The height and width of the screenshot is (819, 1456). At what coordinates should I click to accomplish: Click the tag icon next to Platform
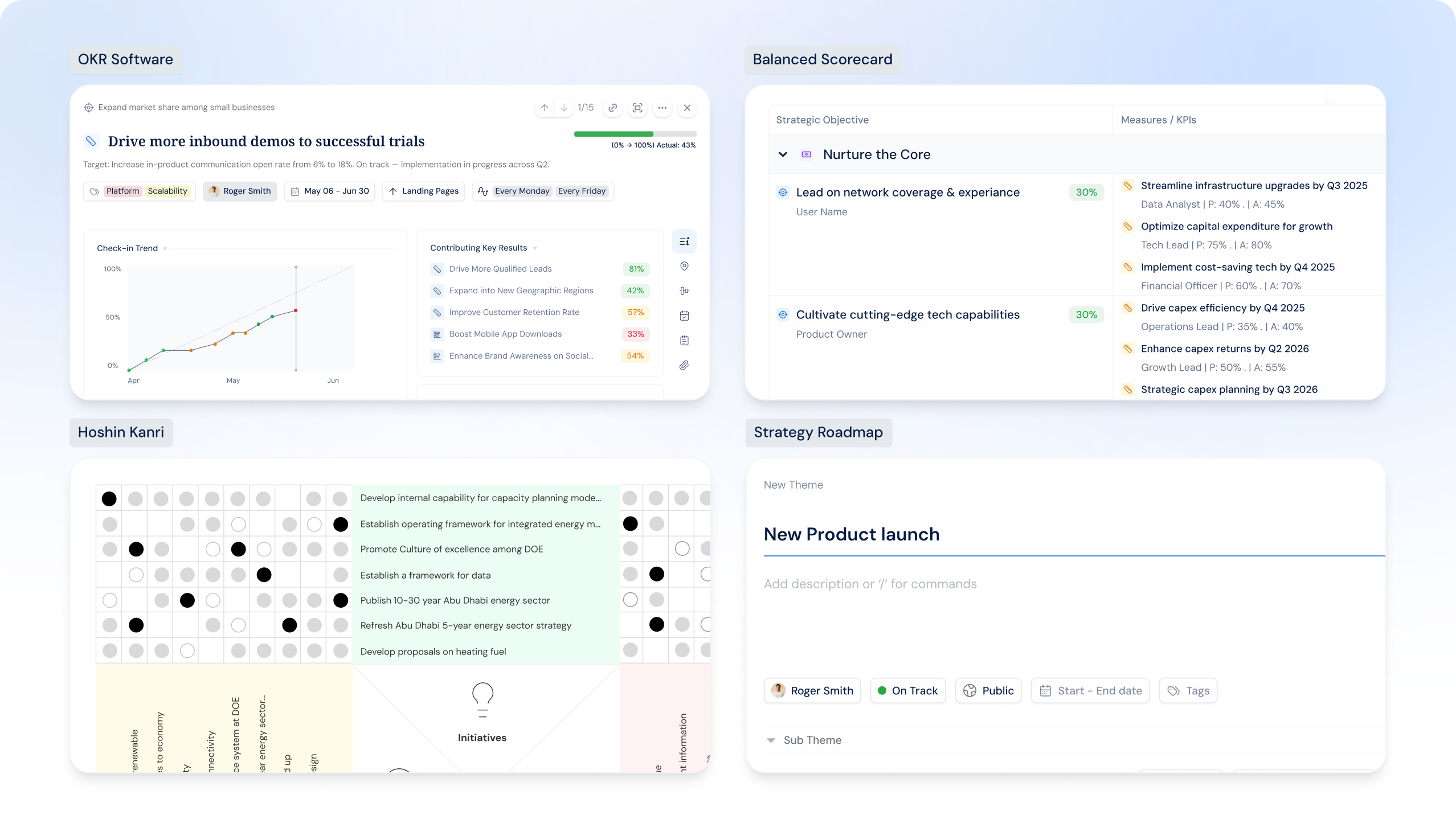click(95, 191)
